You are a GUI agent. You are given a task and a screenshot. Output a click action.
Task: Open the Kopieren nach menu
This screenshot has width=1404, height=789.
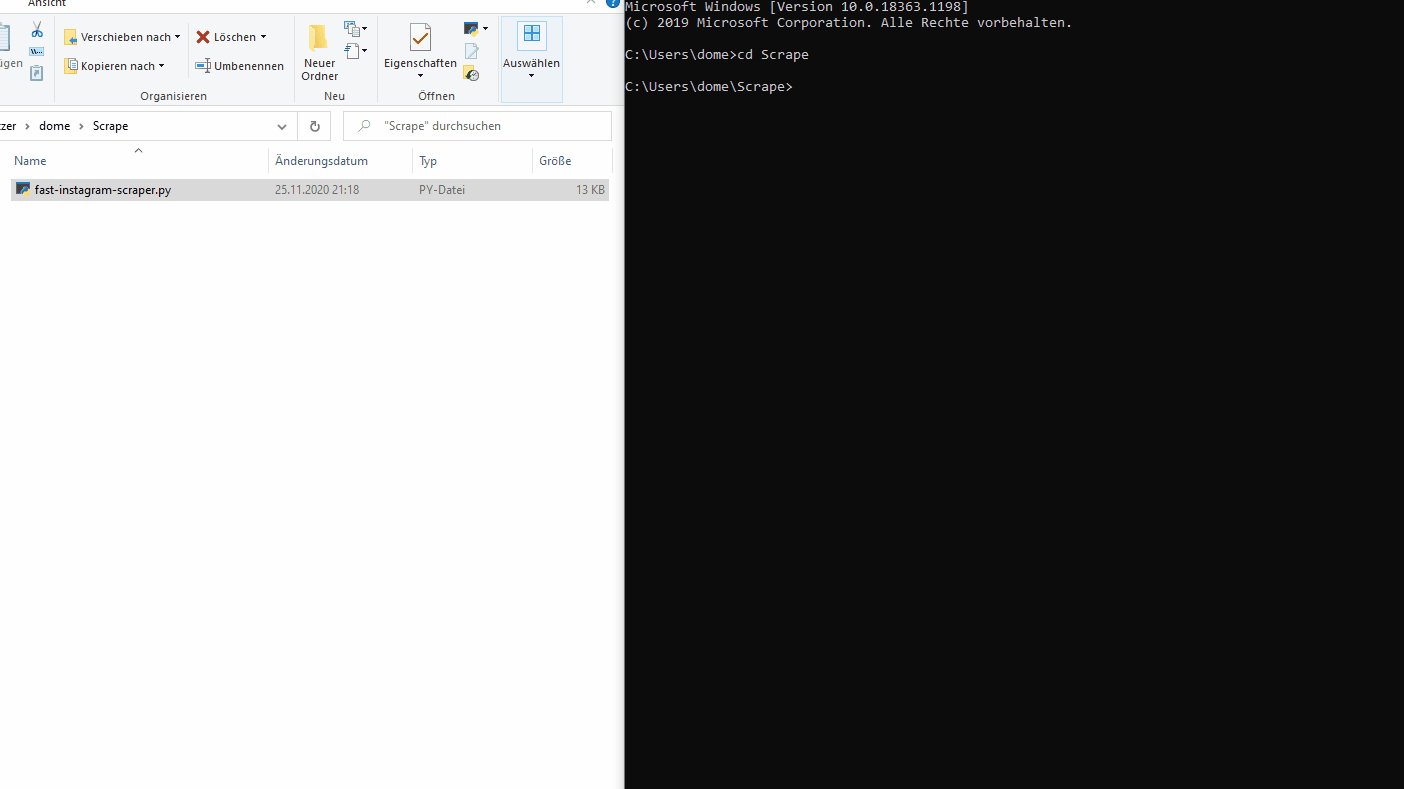[114, 66]
